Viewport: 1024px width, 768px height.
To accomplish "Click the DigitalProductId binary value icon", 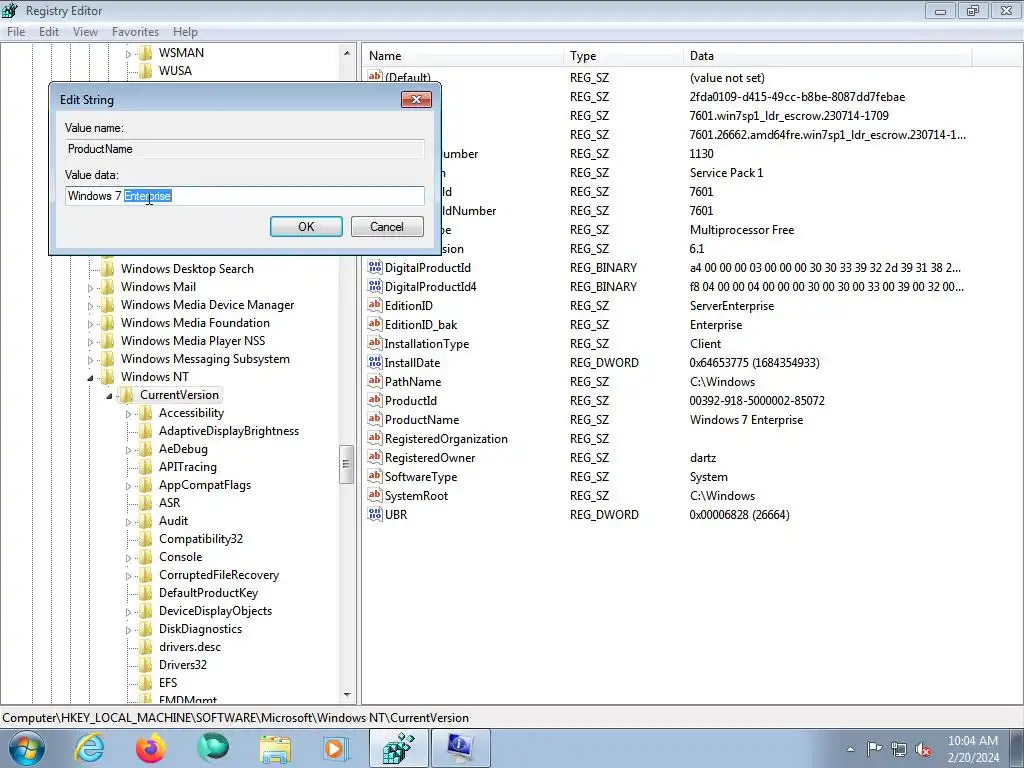I will click(375, 267).
